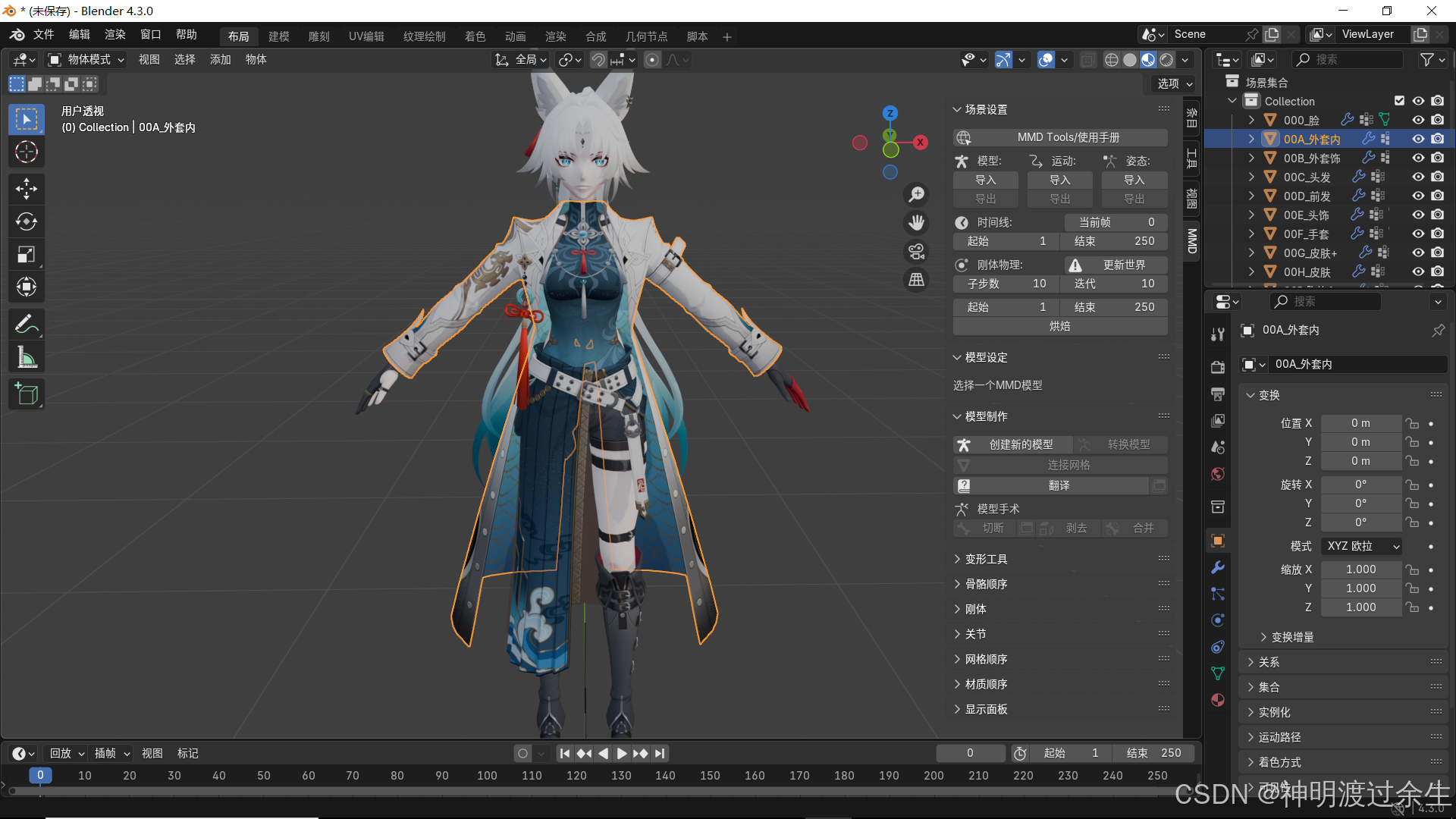
Task: Uncheck the Collection exclude checkbox
Action: click(x=1400, y=101)
